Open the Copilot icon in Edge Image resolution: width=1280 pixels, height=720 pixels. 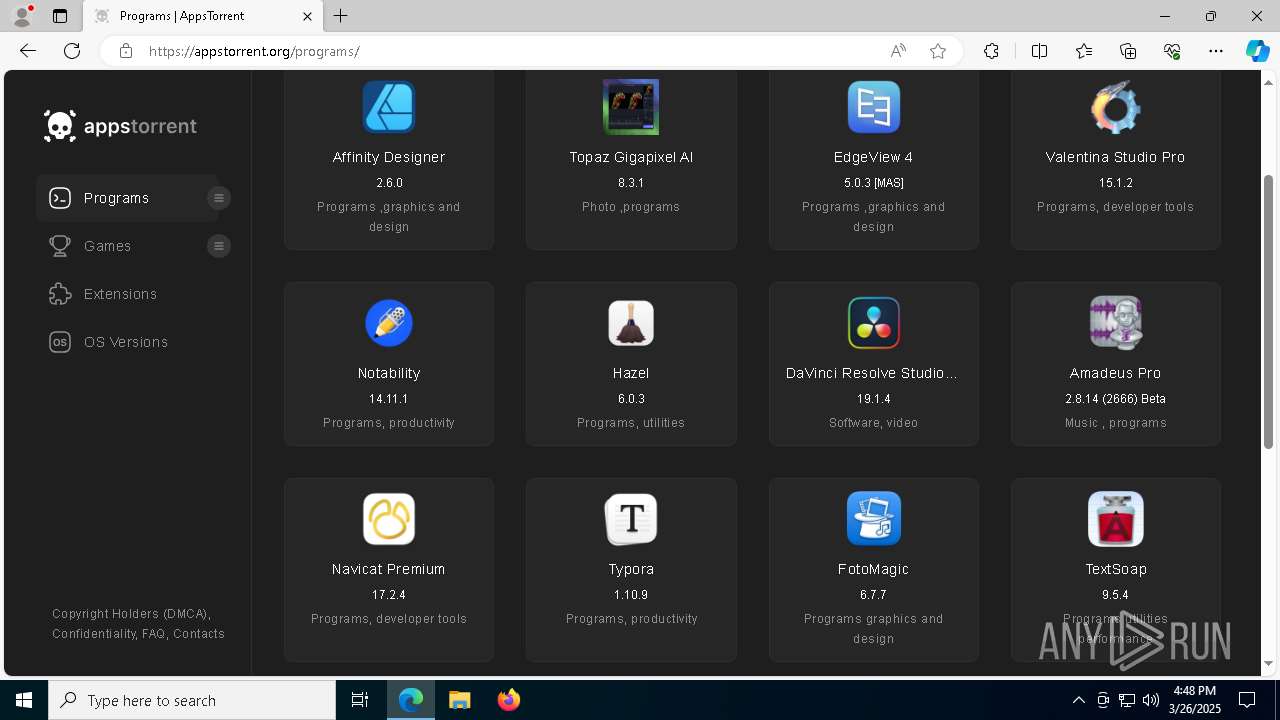1257,51
